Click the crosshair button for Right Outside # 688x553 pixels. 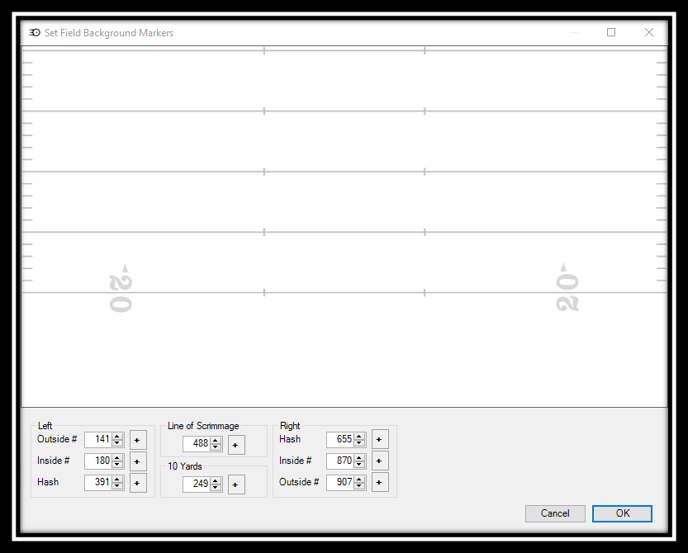[380, 483]
